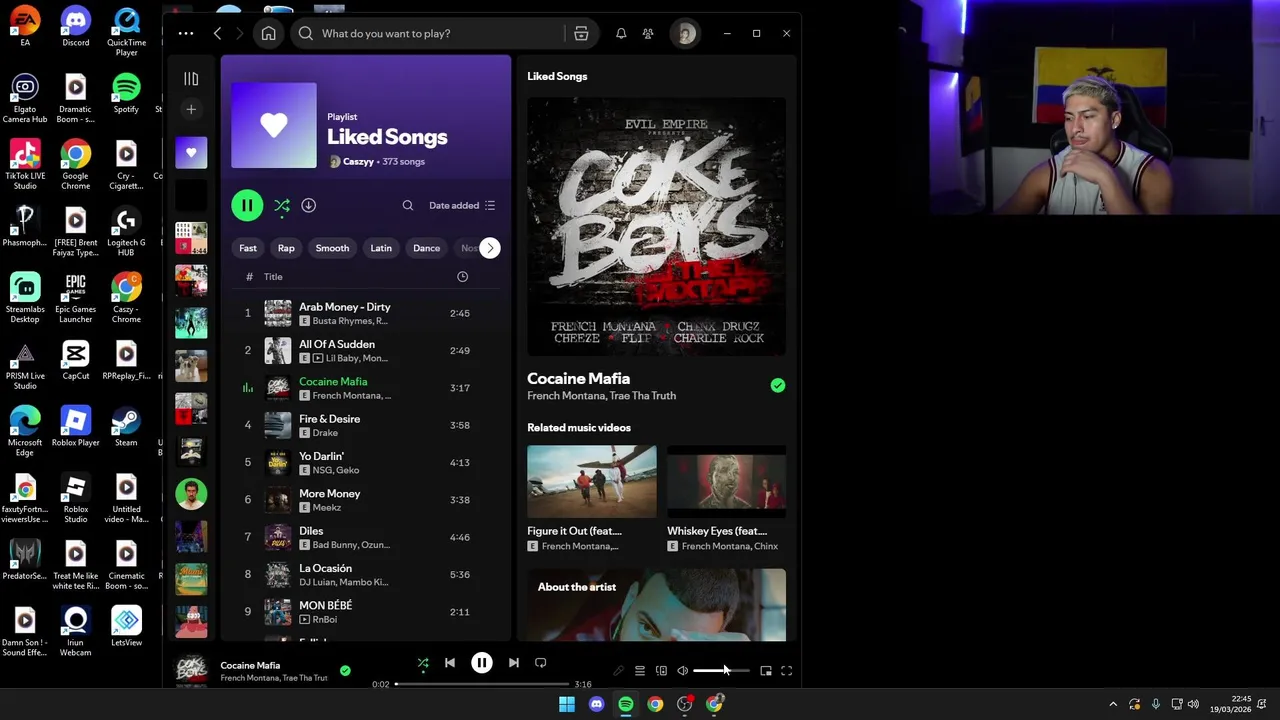1280x720 pixels.
Task: Open the 'Cocaine Mafia' title in Now Playing panel
Action: [x=578, y=378]
